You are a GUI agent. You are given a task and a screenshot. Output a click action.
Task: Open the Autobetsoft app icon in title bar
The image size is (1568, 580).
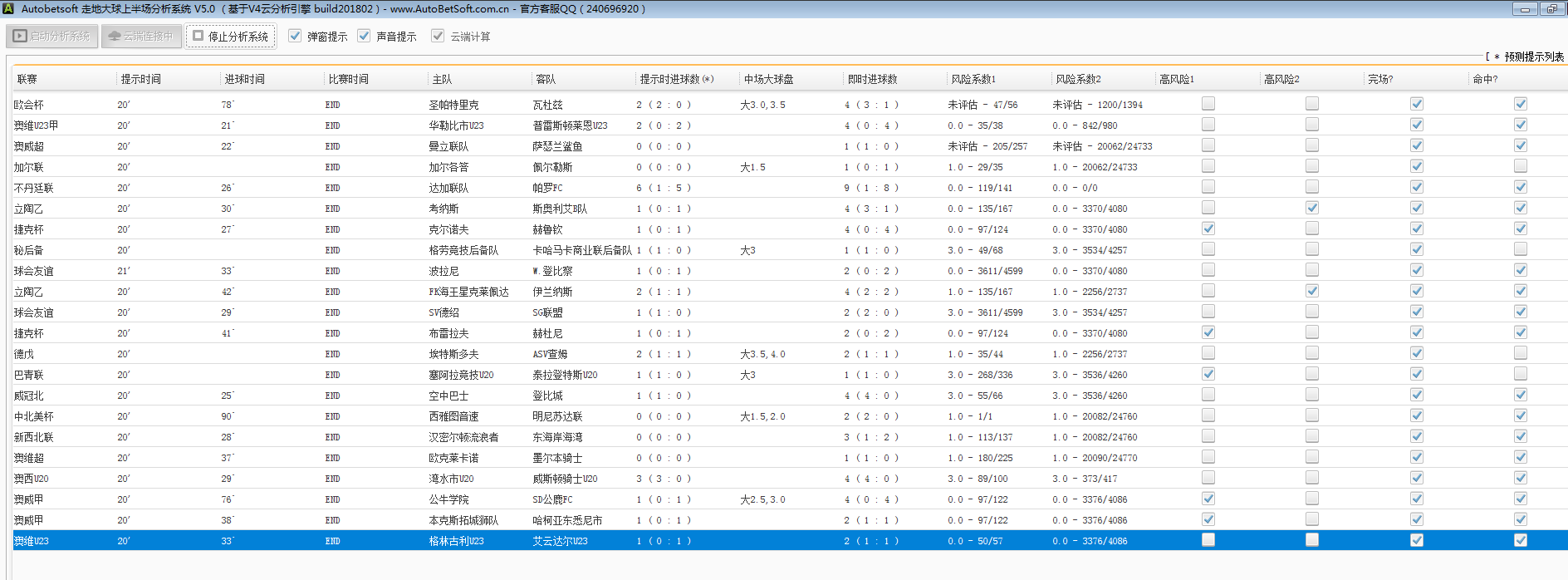coord(9,9)
